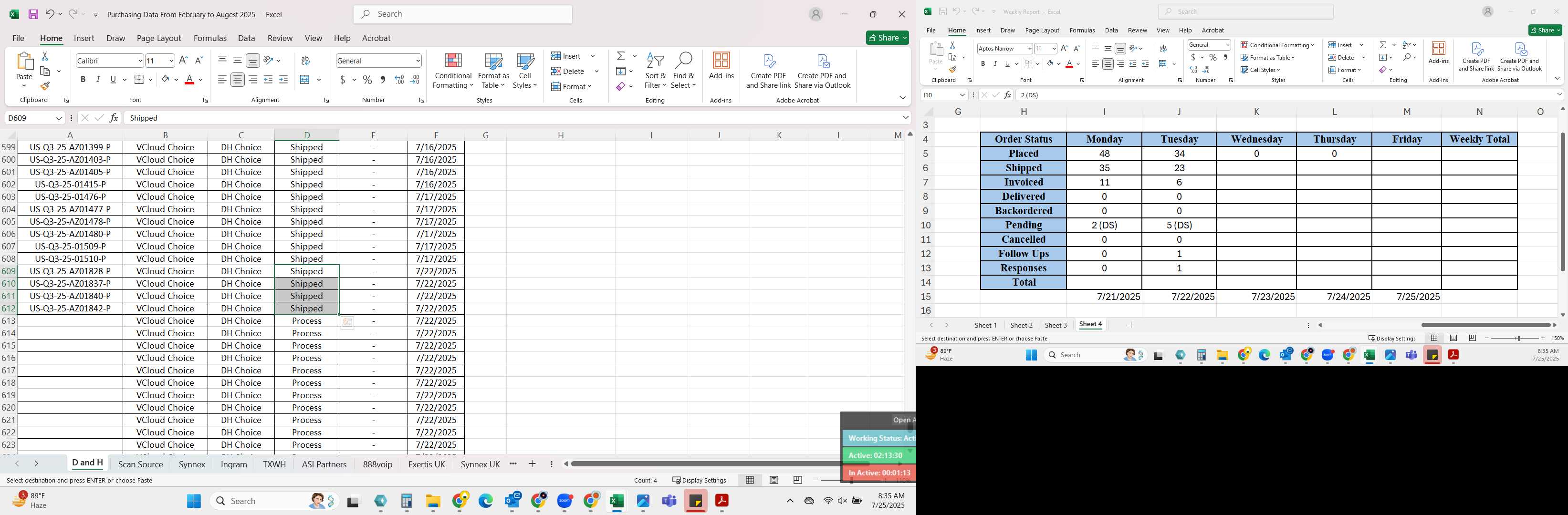Toggle Wrap Text in Purchasing Data window
The image size is (1568, 515).
tap(305, 61)
